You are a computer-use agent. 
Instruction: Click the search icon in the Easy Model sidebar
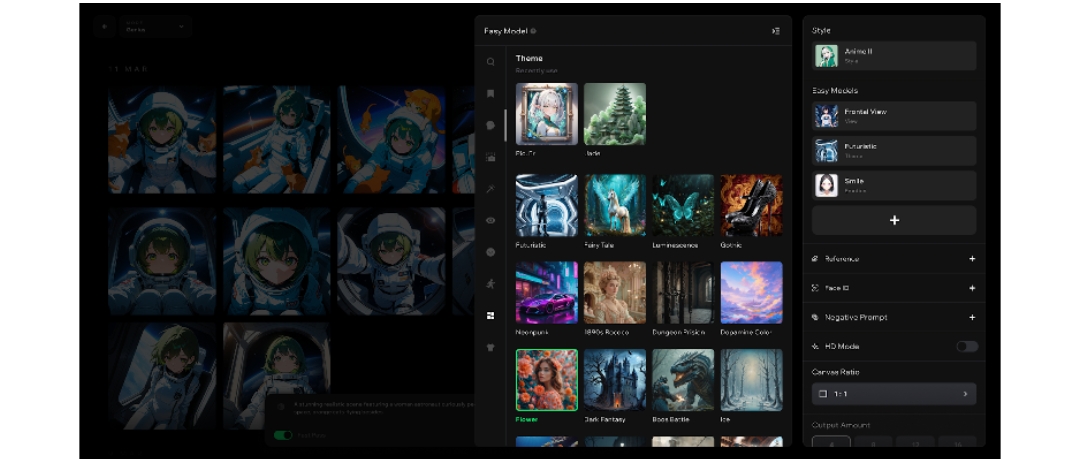point(490,62)
